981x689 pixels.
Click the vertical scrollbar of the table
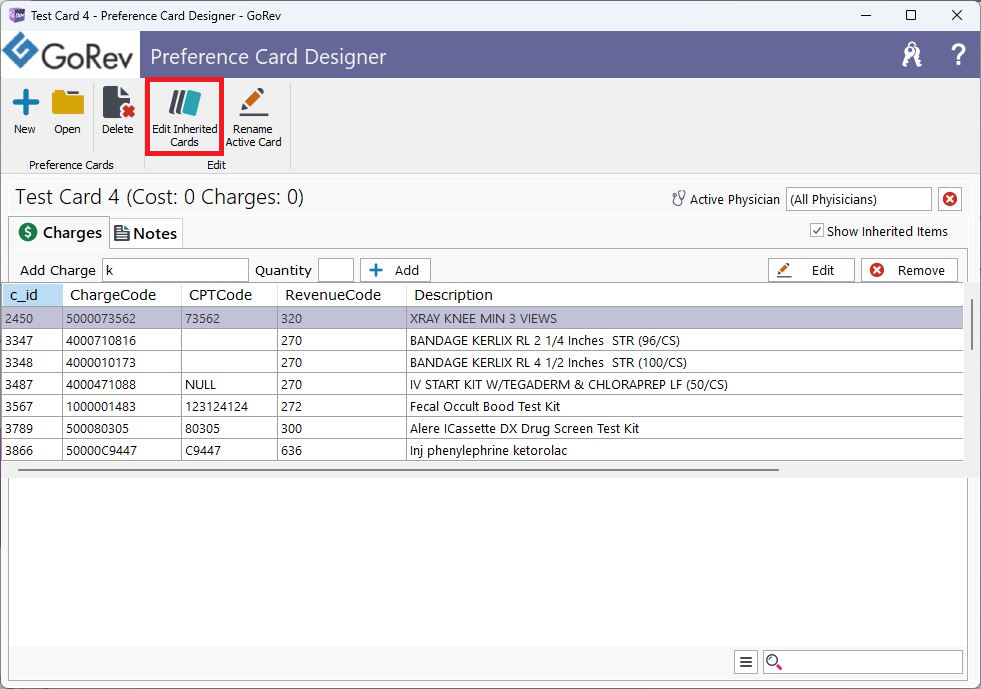pos(972,324)
